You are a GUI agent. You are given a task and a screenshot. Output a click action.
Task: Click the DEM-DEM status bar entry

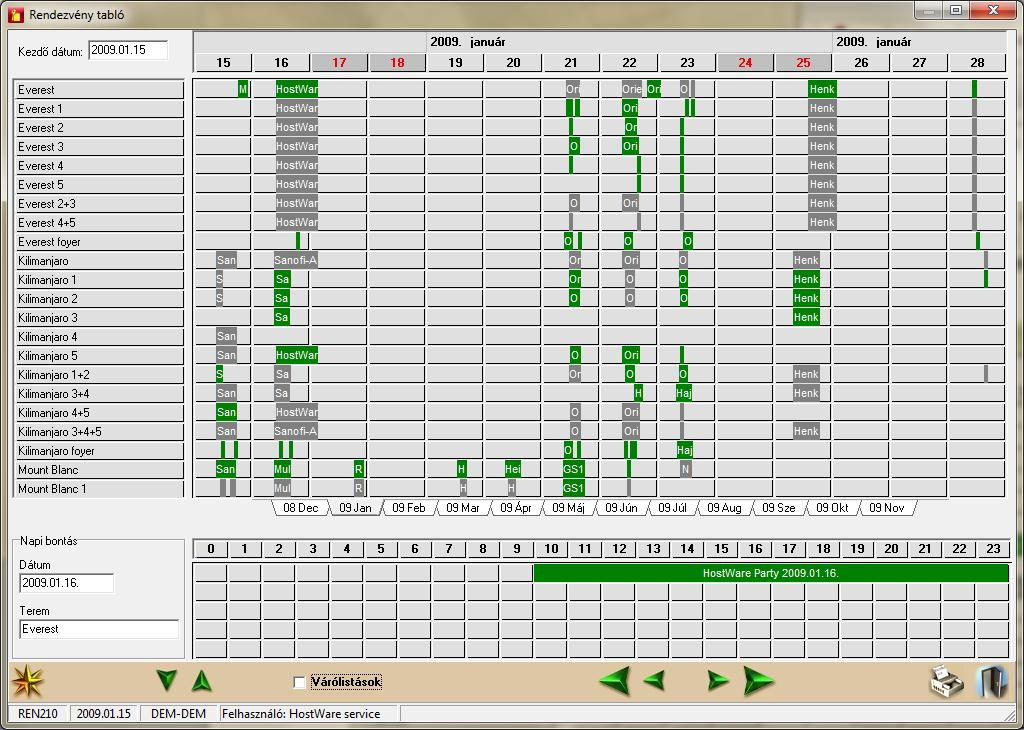178,714
